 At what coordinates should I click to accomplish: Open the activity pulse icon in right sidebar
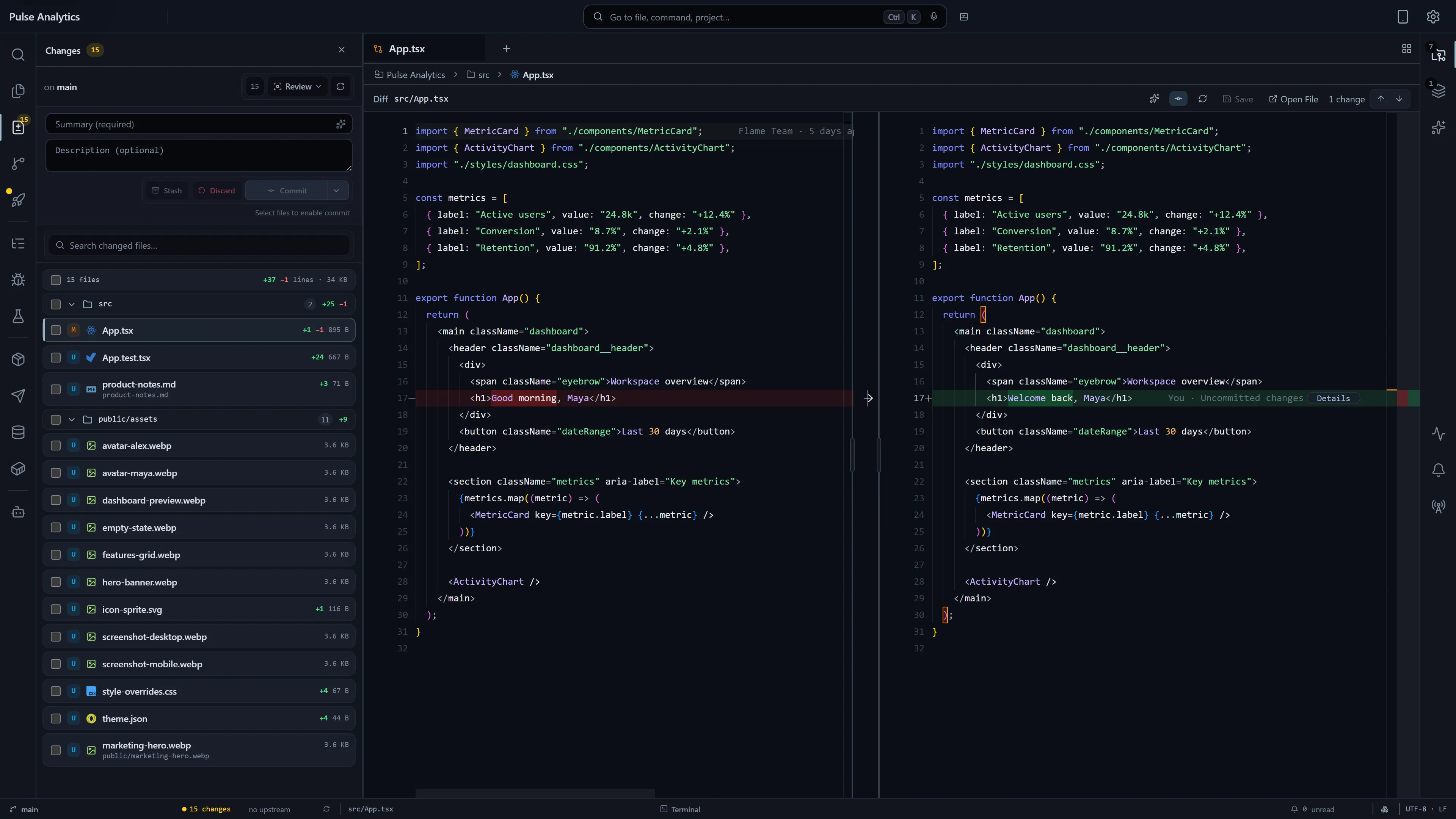1439,433
